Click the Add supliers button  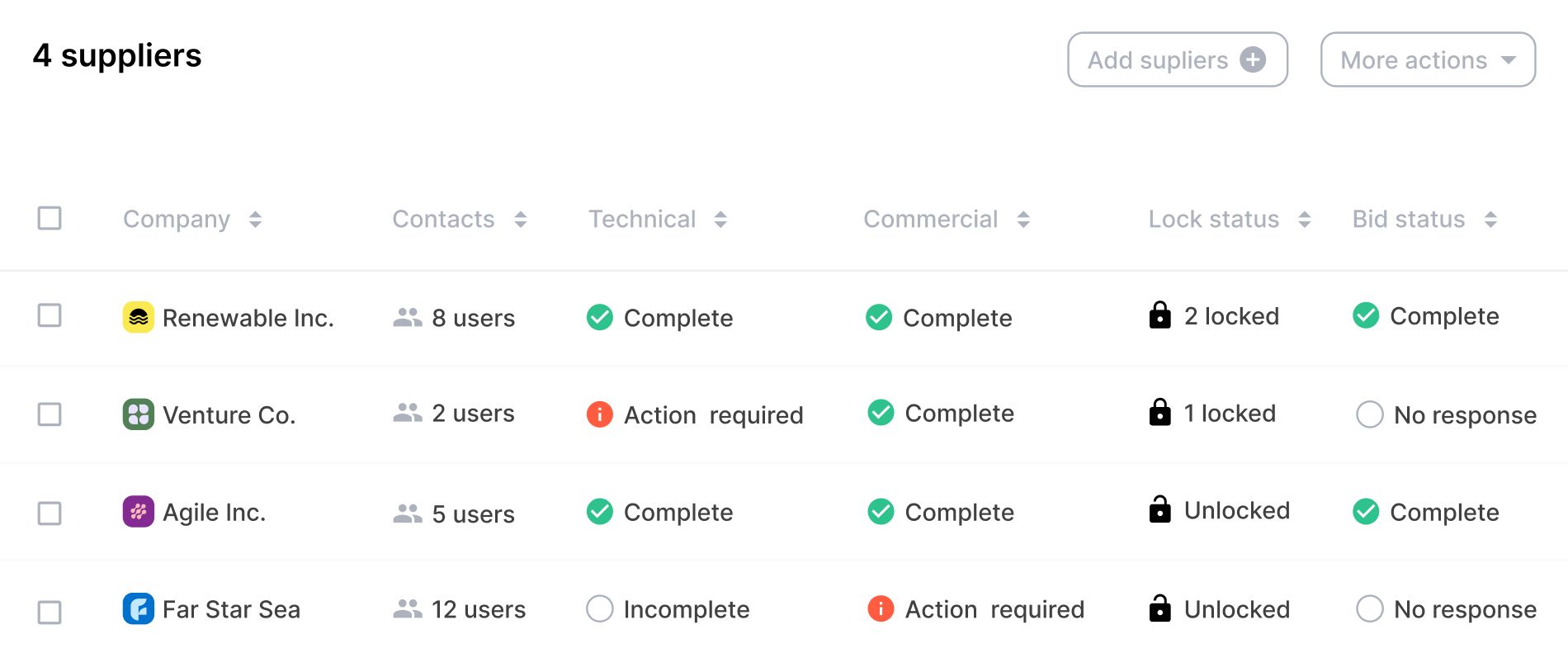pos(1178,59)
